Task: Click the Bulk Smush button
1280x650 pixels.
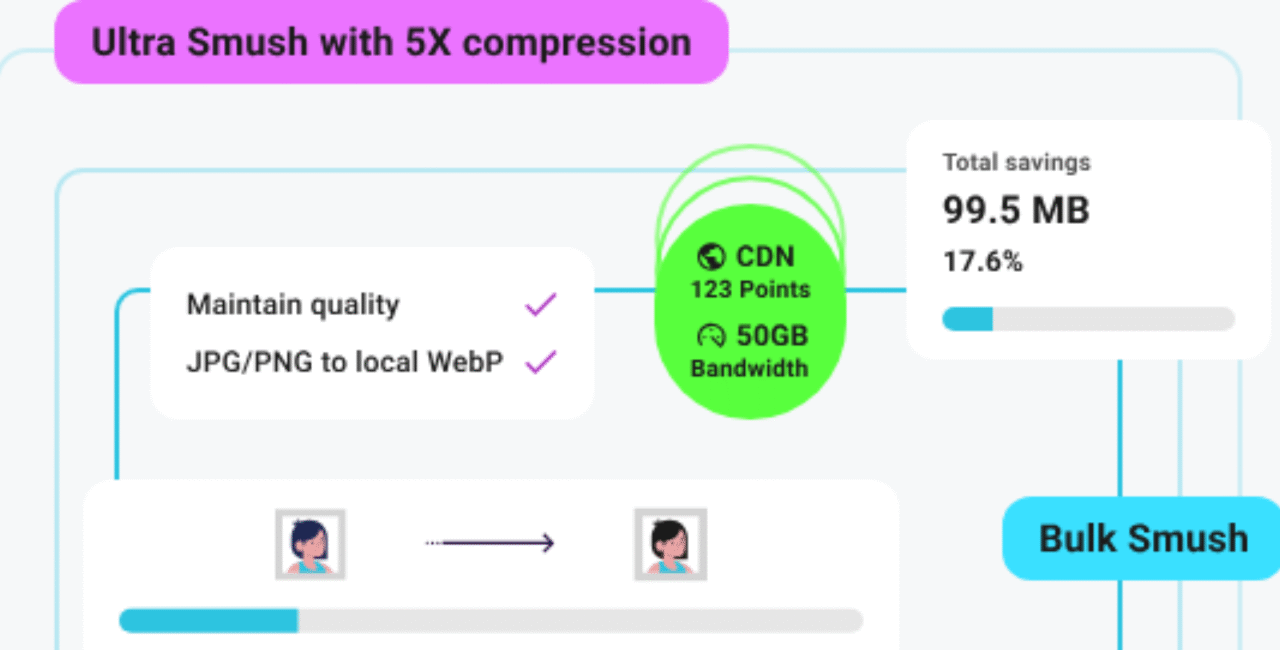Action: [x=1143, y=538]
